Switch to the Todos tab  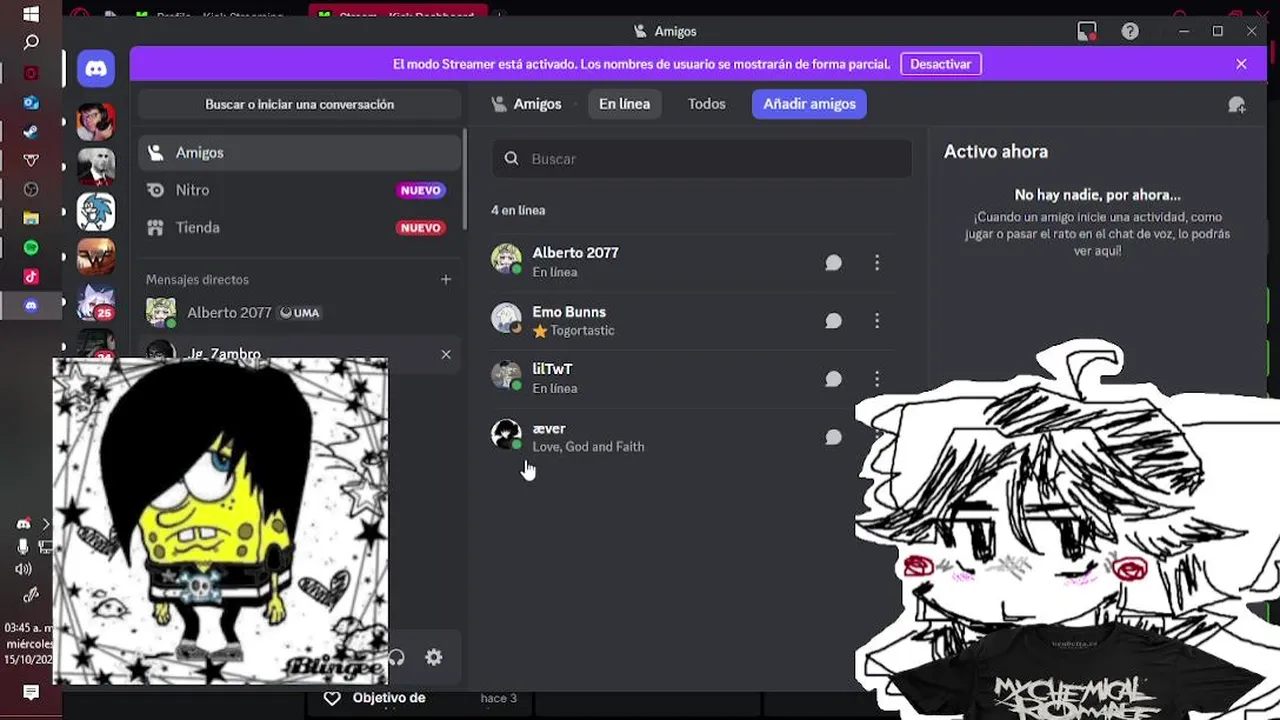707,104
